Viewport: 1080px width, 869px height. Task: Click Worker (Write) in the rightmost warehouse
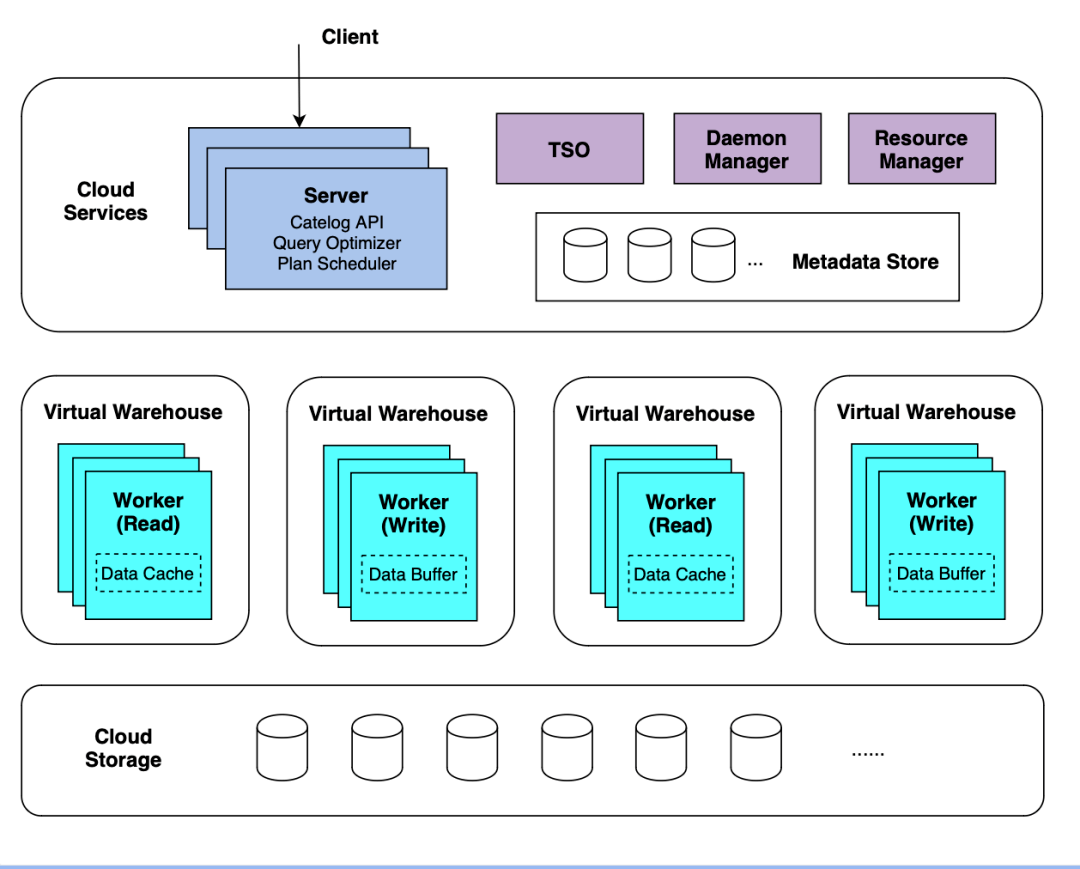[942, 512]
